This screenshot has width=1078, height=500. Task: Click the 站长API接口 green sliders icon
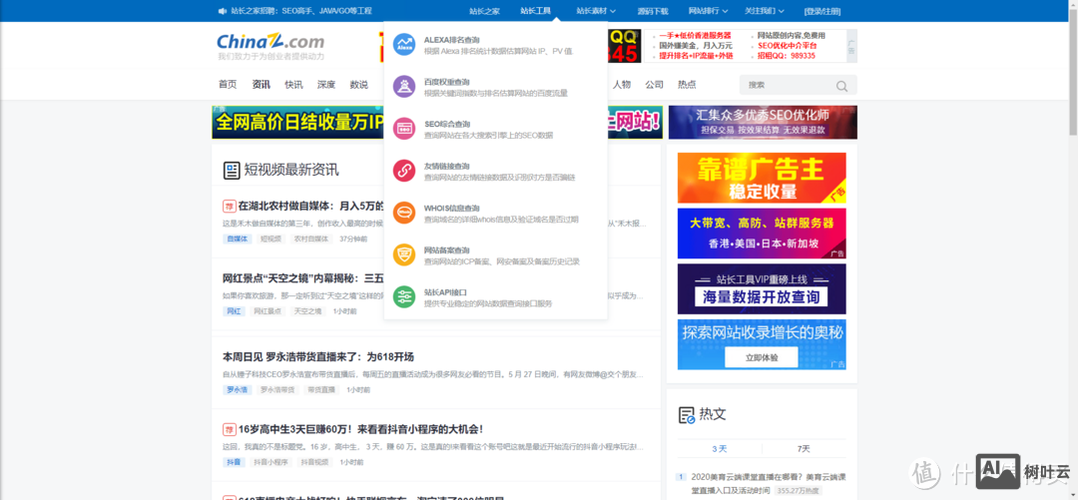click(x=404, y=296)
